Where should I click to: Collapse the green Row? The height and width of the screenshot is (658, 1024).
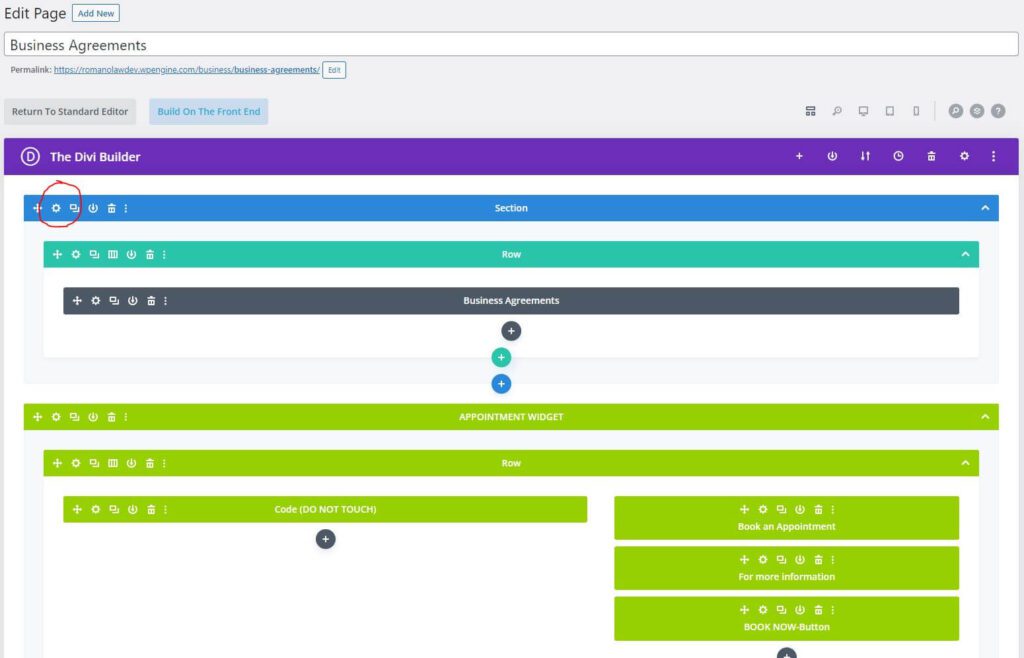click(965, 463)
